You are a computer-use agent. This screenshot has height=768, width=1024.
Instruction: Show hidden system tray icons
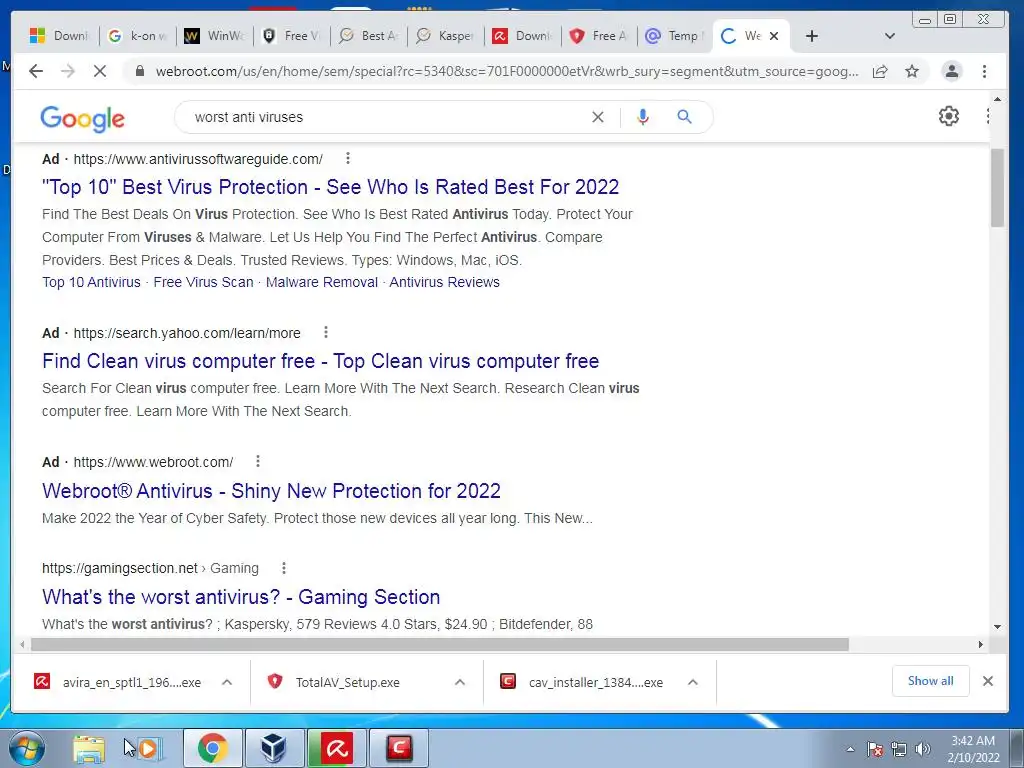coord(850,749)
